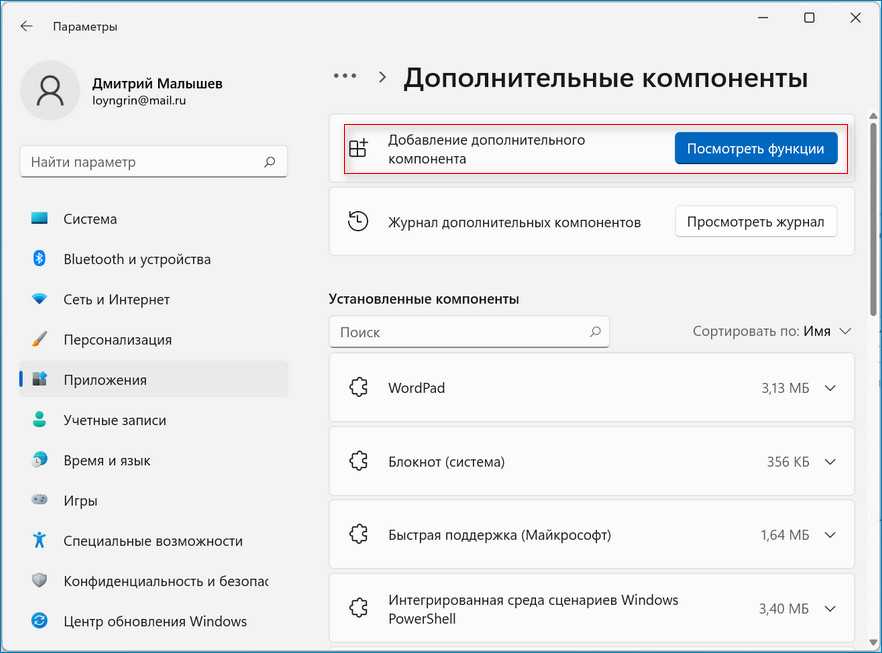The height and width of the screenshot is (653, 882).
Task: Click the Посмотреть функции button
Action: point(755,148)
